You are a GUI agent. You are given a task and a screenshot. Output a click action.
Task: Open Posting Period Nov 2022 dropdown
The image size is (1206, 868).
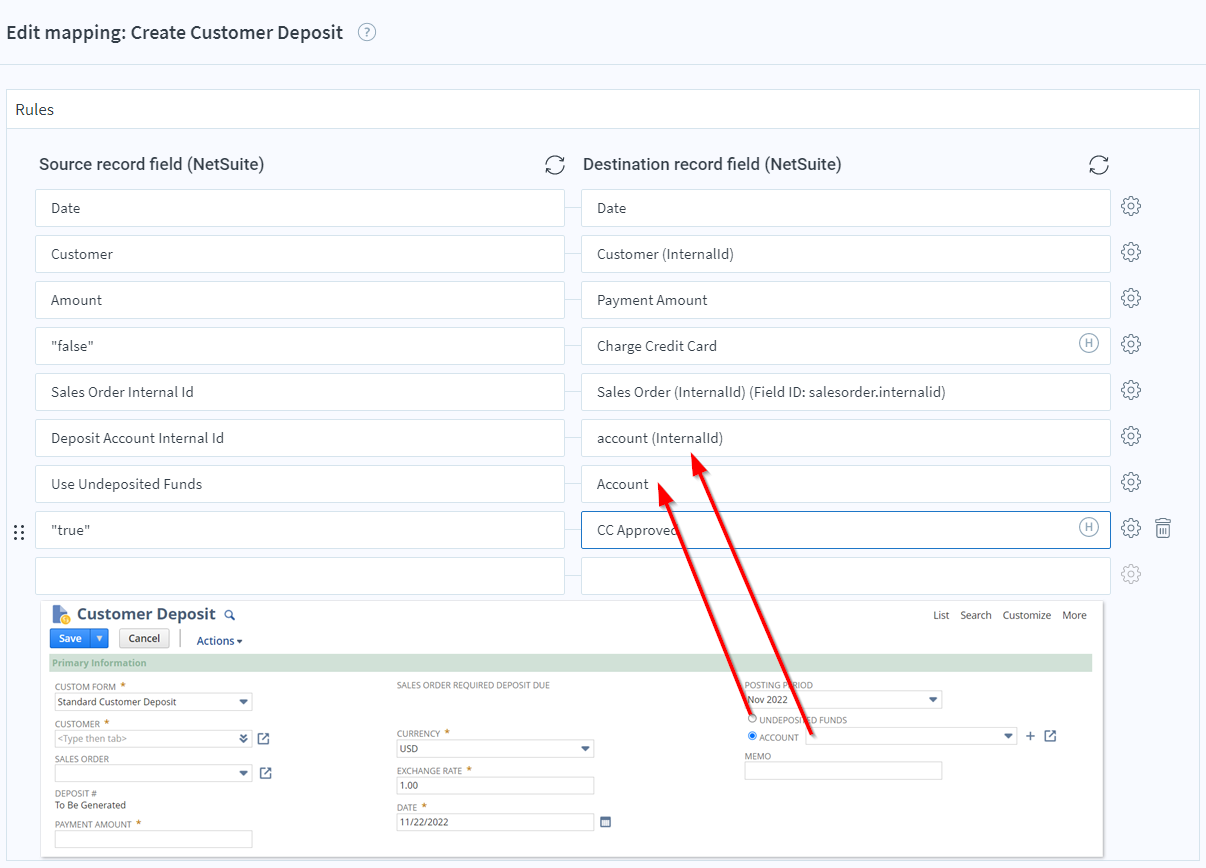pos(933,700)
